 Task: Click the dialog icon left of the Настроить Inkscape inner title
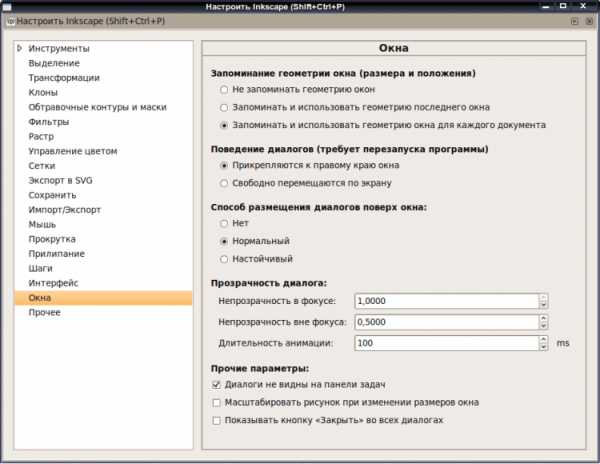11,21
